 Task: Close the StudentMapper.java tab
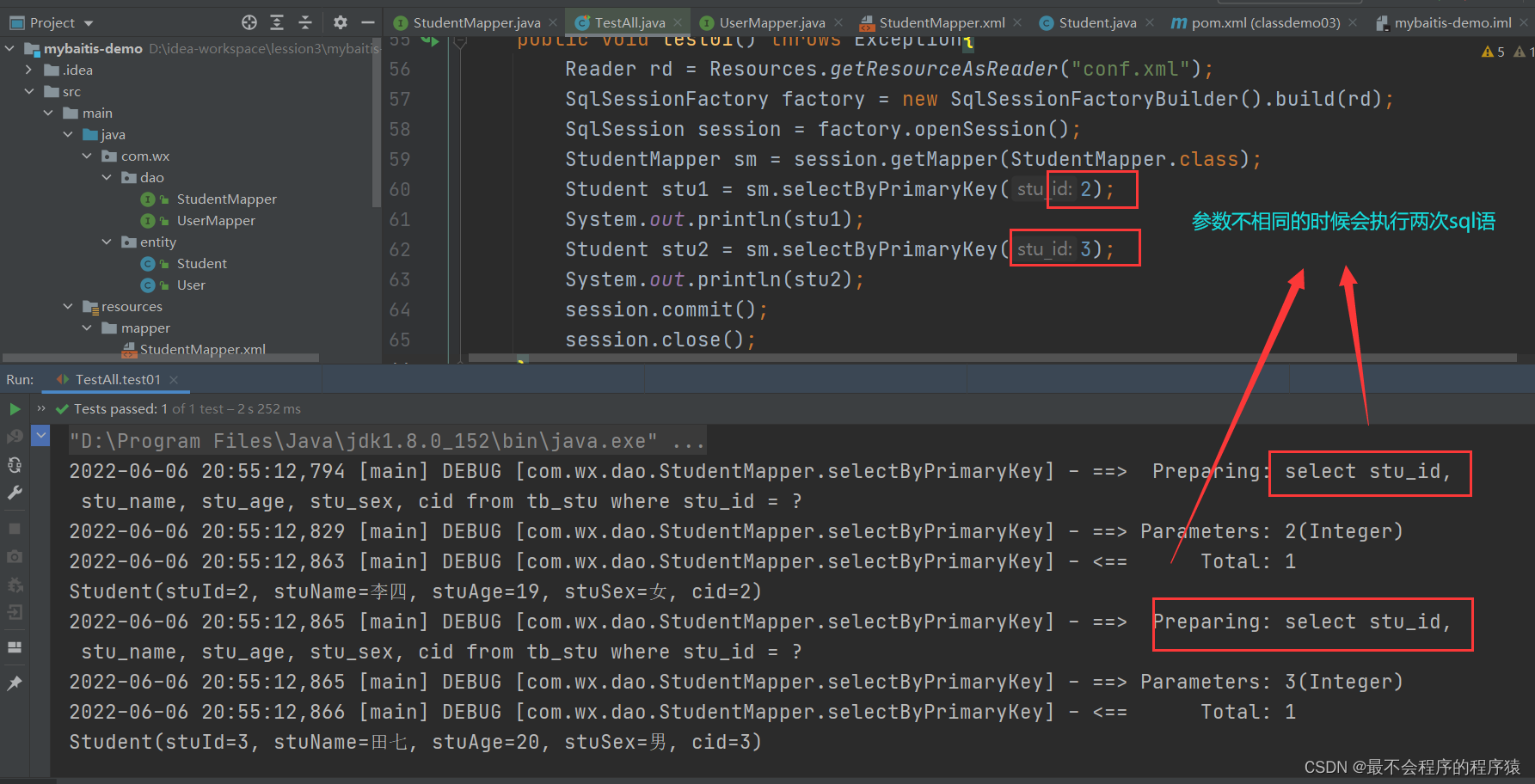click(553, 22)
